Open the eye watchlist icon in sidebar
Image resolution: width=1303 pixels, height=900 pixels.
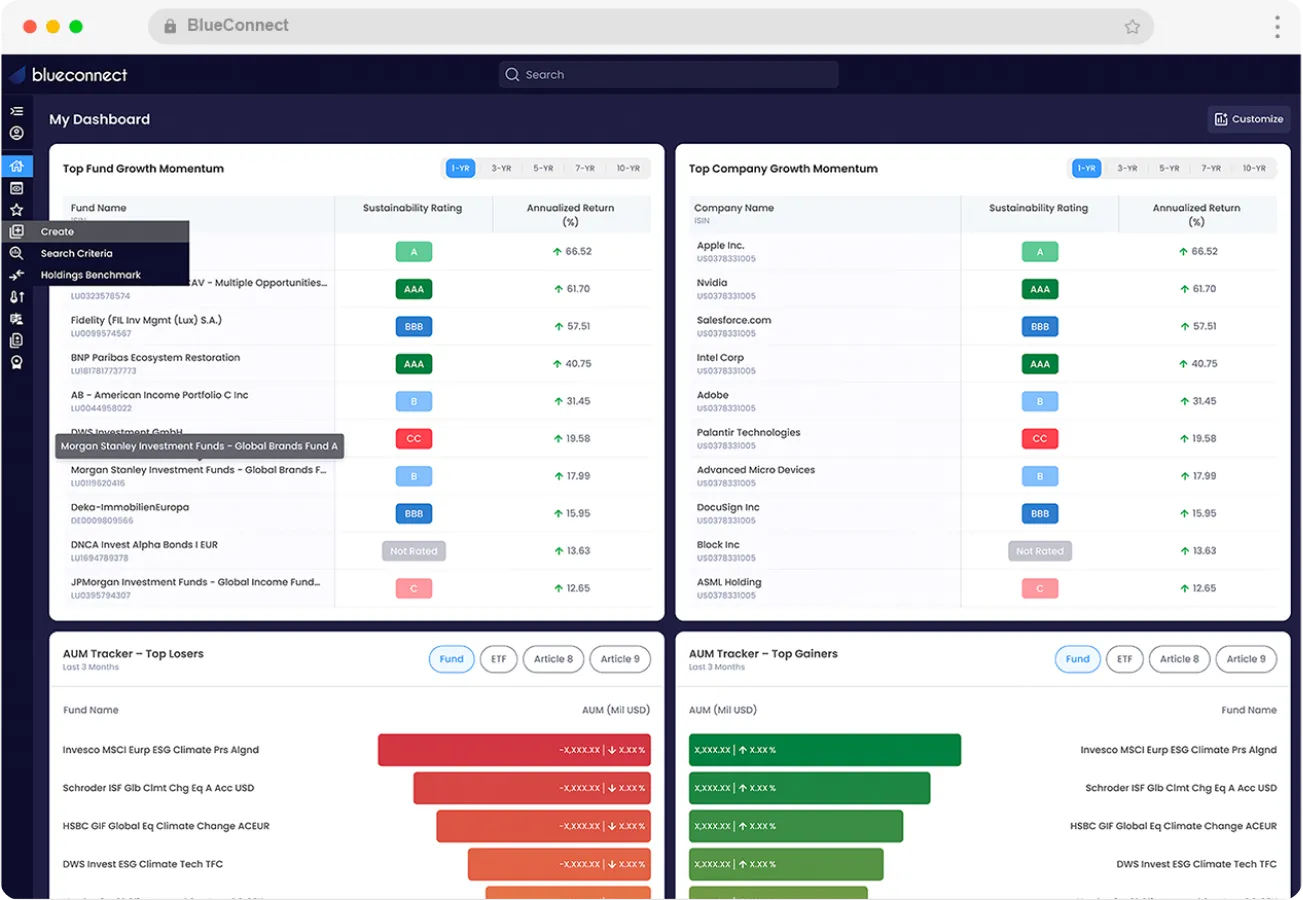tap(16, 188)
